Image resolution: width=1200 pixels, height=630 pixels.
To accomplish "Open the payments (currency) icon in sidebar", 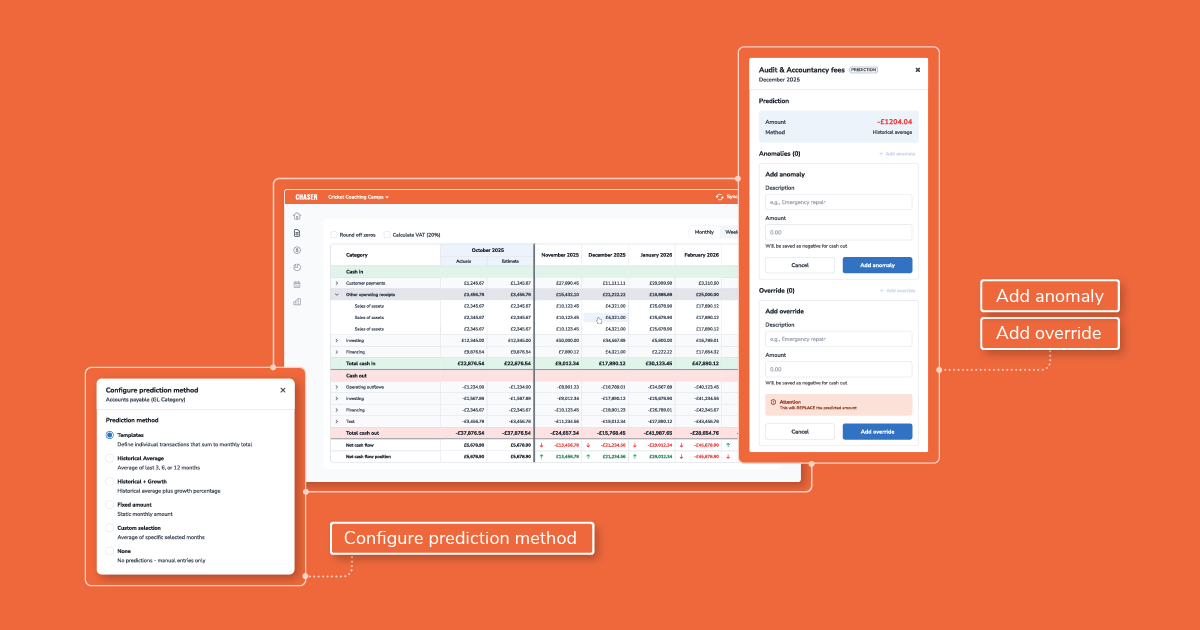I will (297, 250).
